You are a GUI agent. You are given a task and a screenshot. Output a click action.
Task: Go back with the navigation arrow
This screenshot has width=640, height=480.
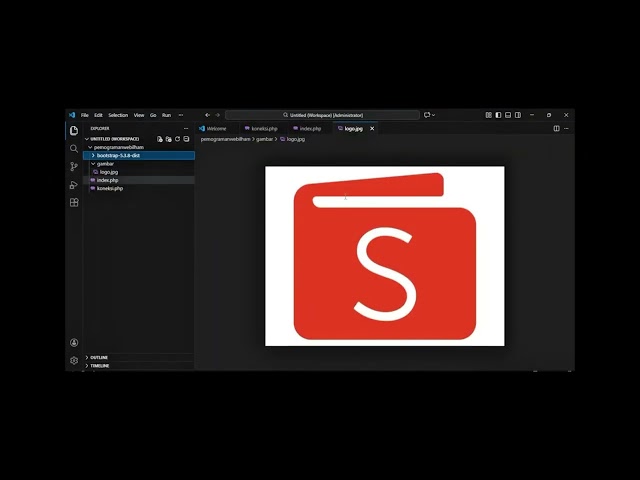click(207, 115)
